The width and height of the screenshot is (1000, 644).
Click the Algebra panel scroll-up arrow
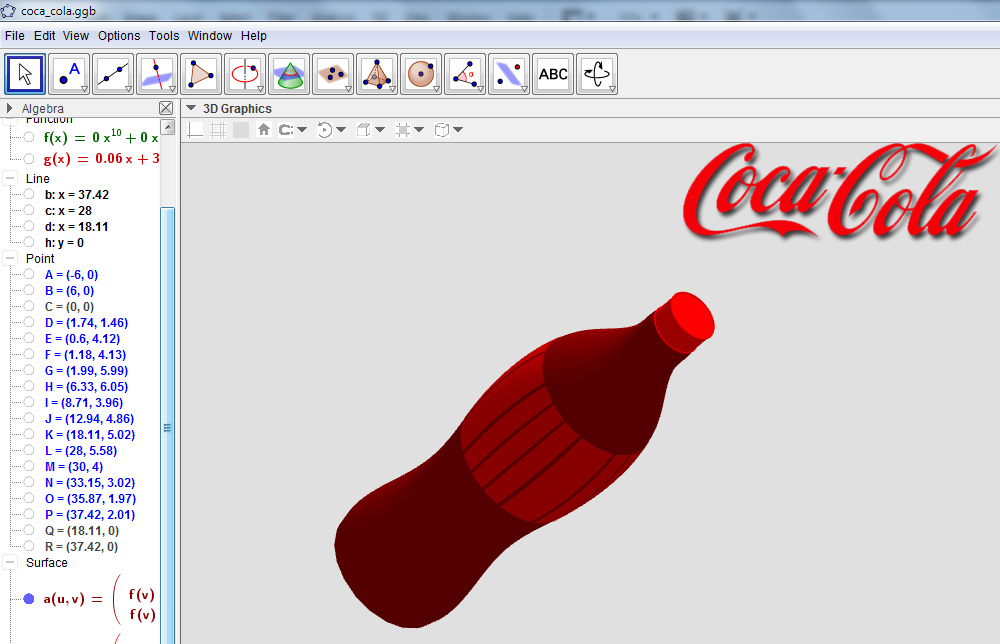point(168,127)
